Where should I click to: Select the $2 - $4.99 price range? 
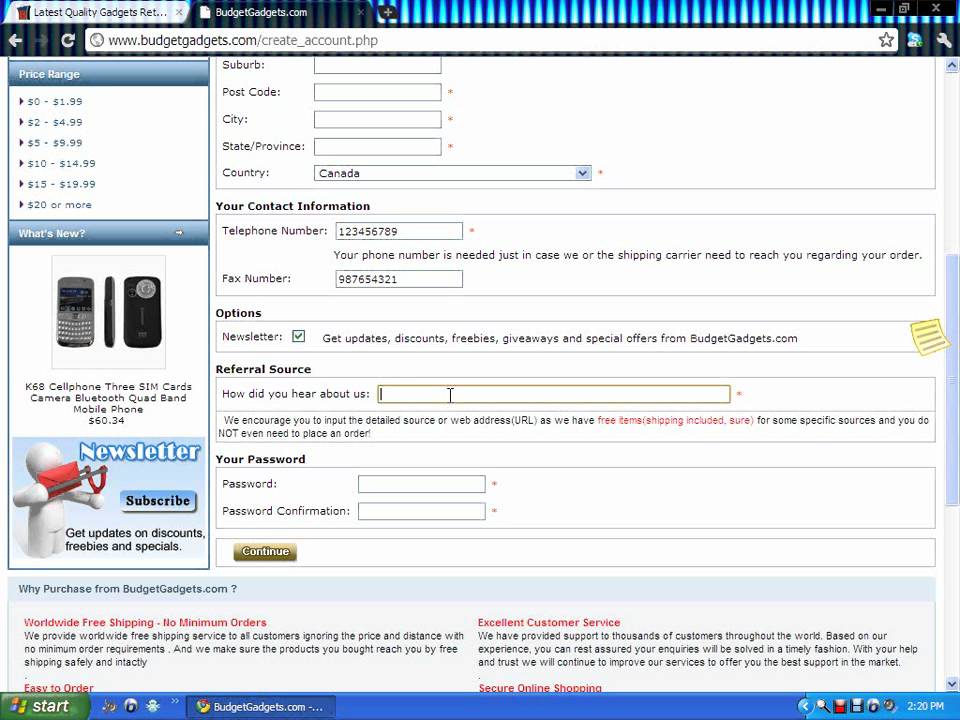(x=54, y=122)
